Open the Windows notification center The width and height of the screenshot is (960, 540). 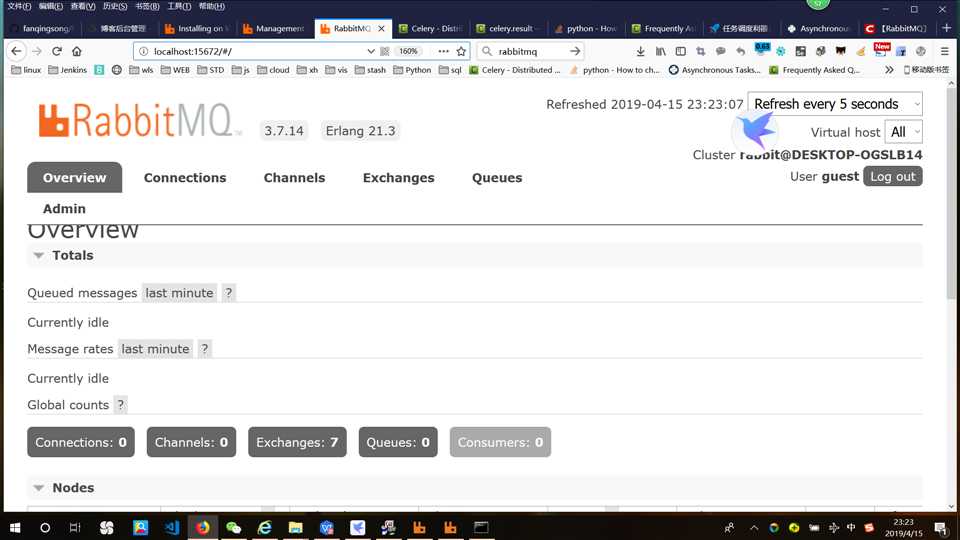(x=941, y=527)
